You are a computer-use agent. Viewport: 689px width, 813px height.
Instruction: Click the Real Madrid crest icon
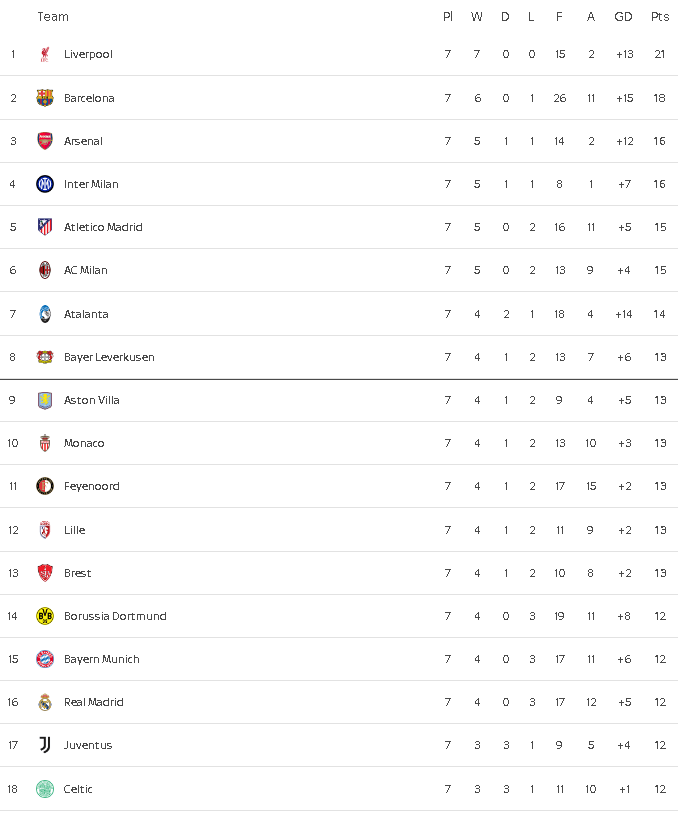click(x=45, y=702)
